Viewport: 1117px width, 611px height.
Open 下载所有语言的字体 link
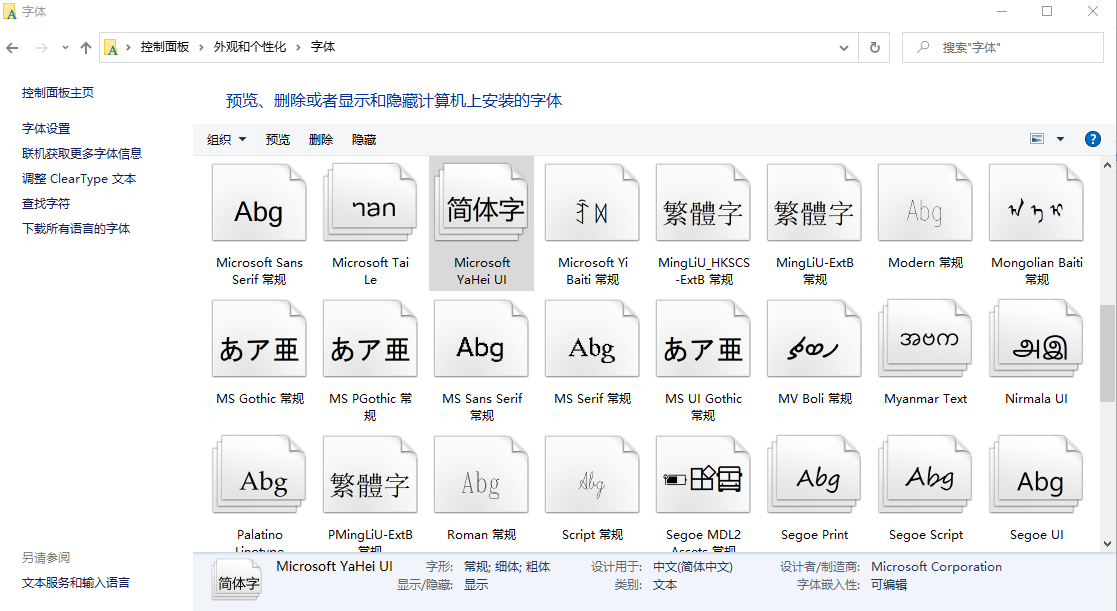76,229
